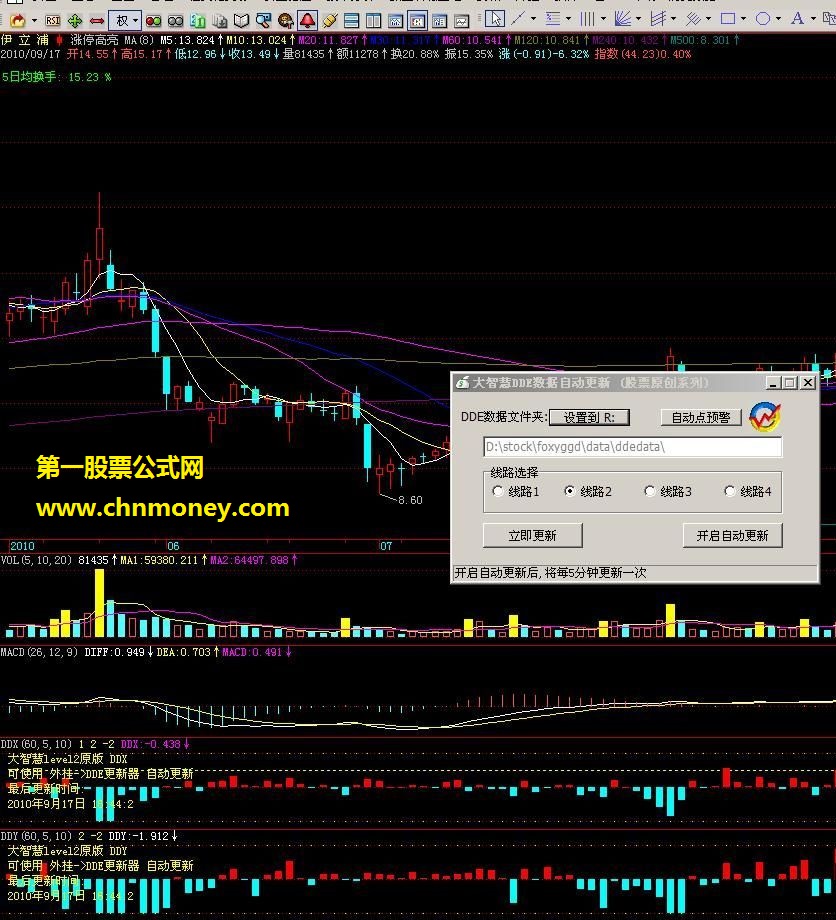The width and height of the screenshot is (836, 920).
Task: Click the MACD(26,12,9) indicator label
Action: tap(39, 652)
